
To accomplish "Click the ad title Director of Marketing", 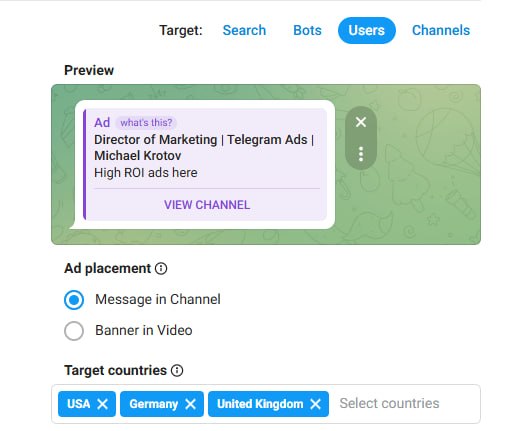I will click(204, 147).
